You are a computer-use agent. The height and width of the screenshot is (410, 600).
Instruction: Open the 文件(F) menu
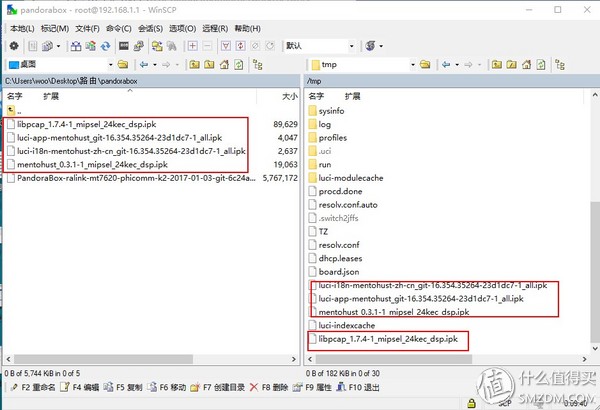point(87,29)
